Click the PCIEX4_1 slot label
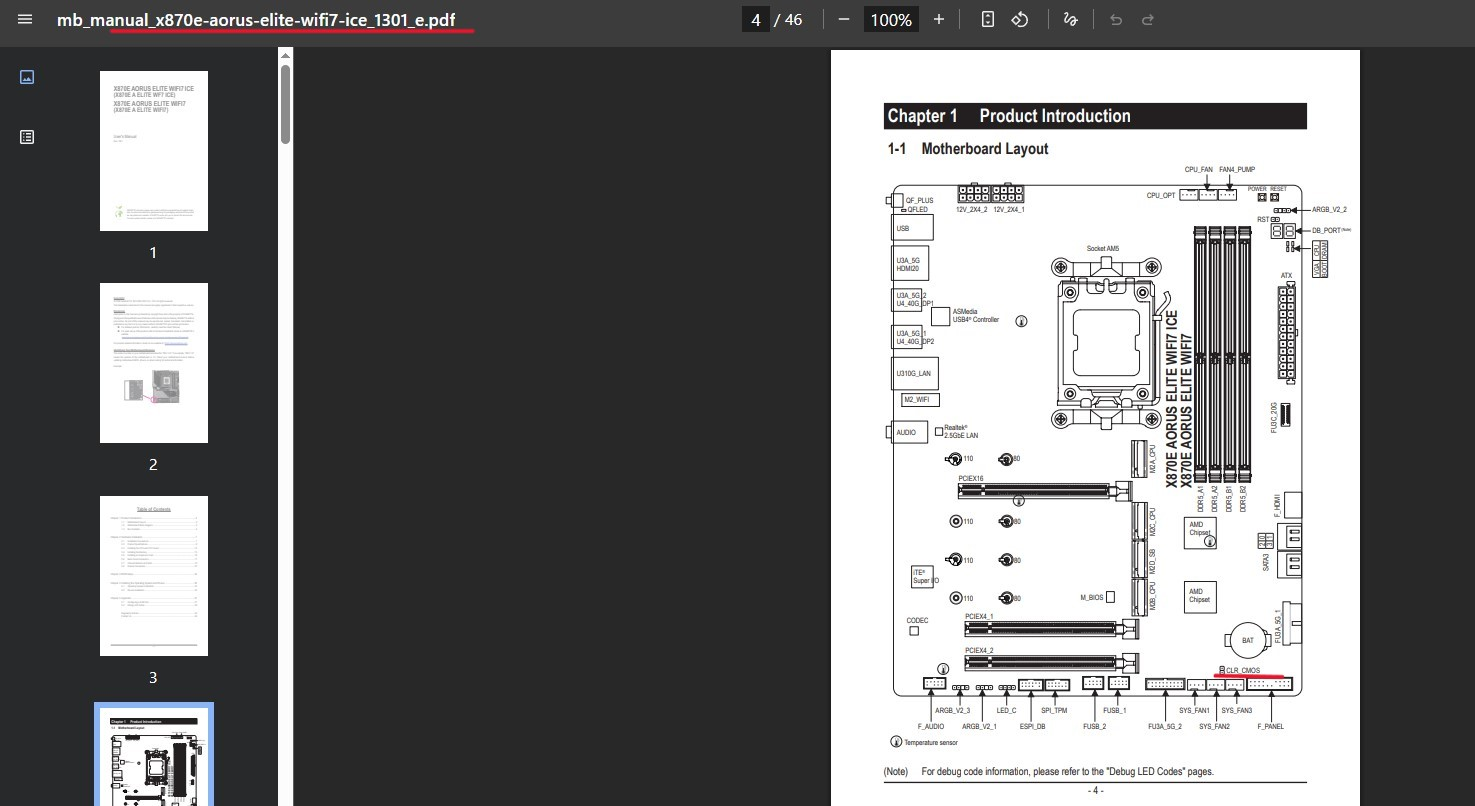This screenshot has height=806, width=1475. tap(979, 617)
